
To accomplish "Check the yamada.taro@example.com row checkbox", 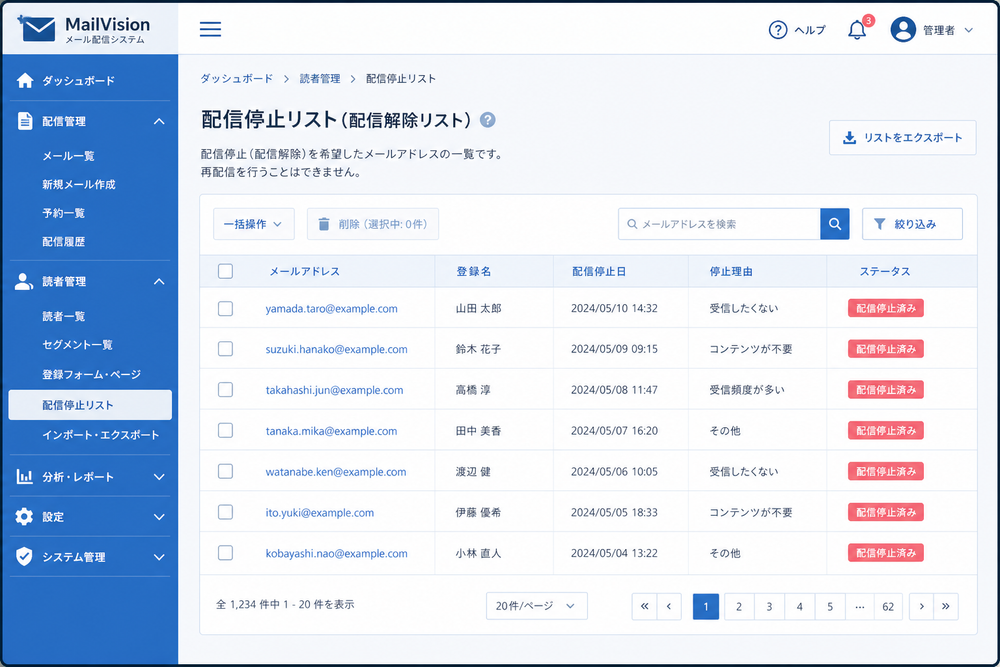I will click(225, 309).
